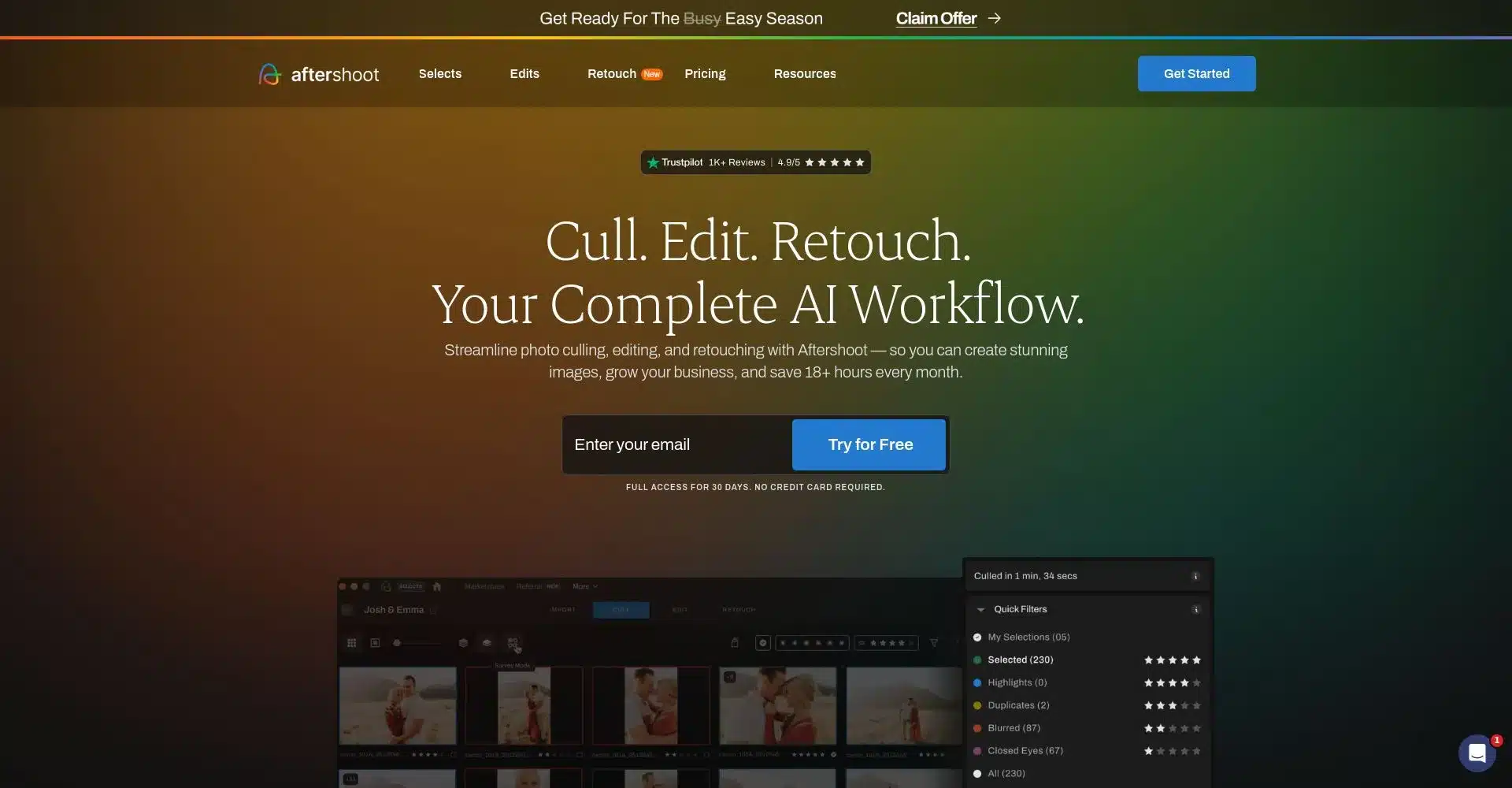
Task: Click the star rating in Blurred row
Action: point(1172,728)
